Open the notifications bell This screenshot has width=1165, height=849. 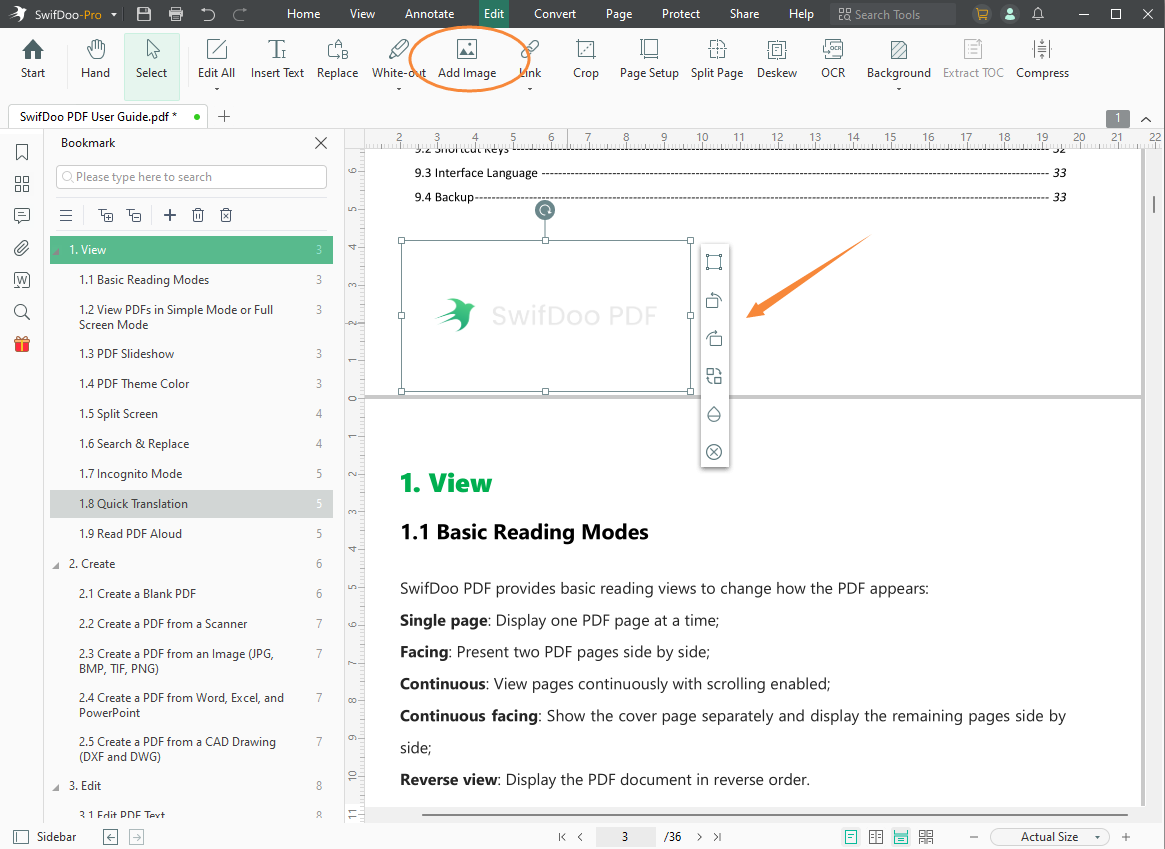point(1038,14)
